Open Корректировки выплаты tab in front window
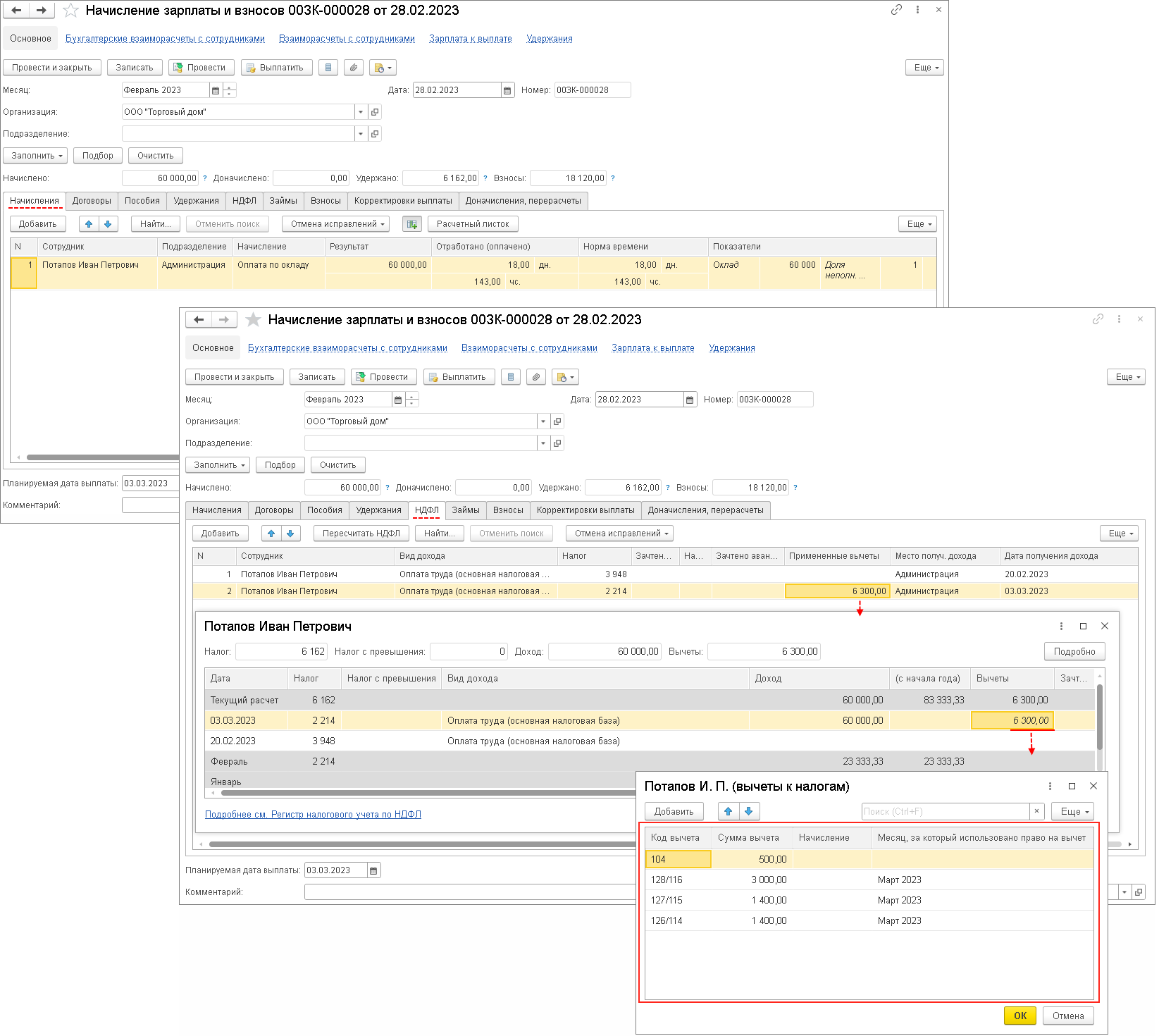This screenshot has height=1036, width=1159. click(x=585, y=510)
